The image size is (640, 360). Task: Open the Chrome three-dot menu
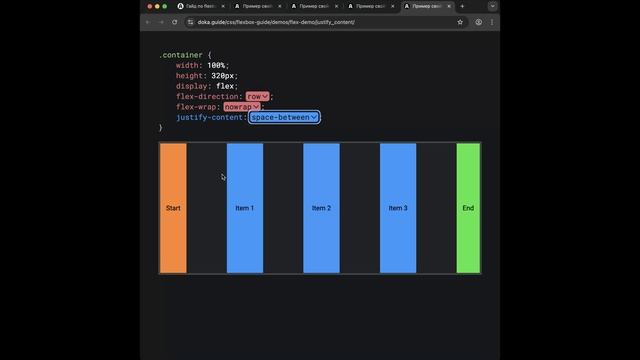pyautogui.click(x=492, y=22)
